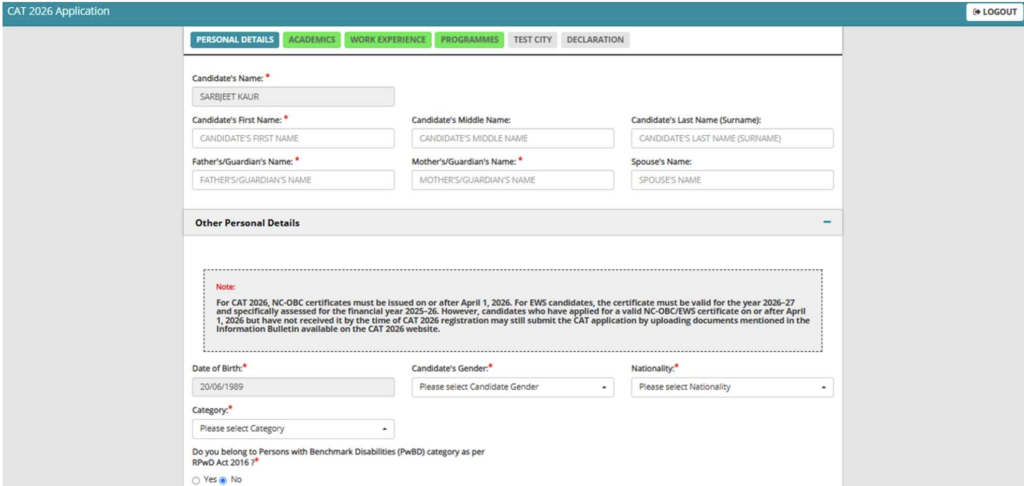Open the Category dropdown
The image size is (1024, 486).
(x=293, y=429)
